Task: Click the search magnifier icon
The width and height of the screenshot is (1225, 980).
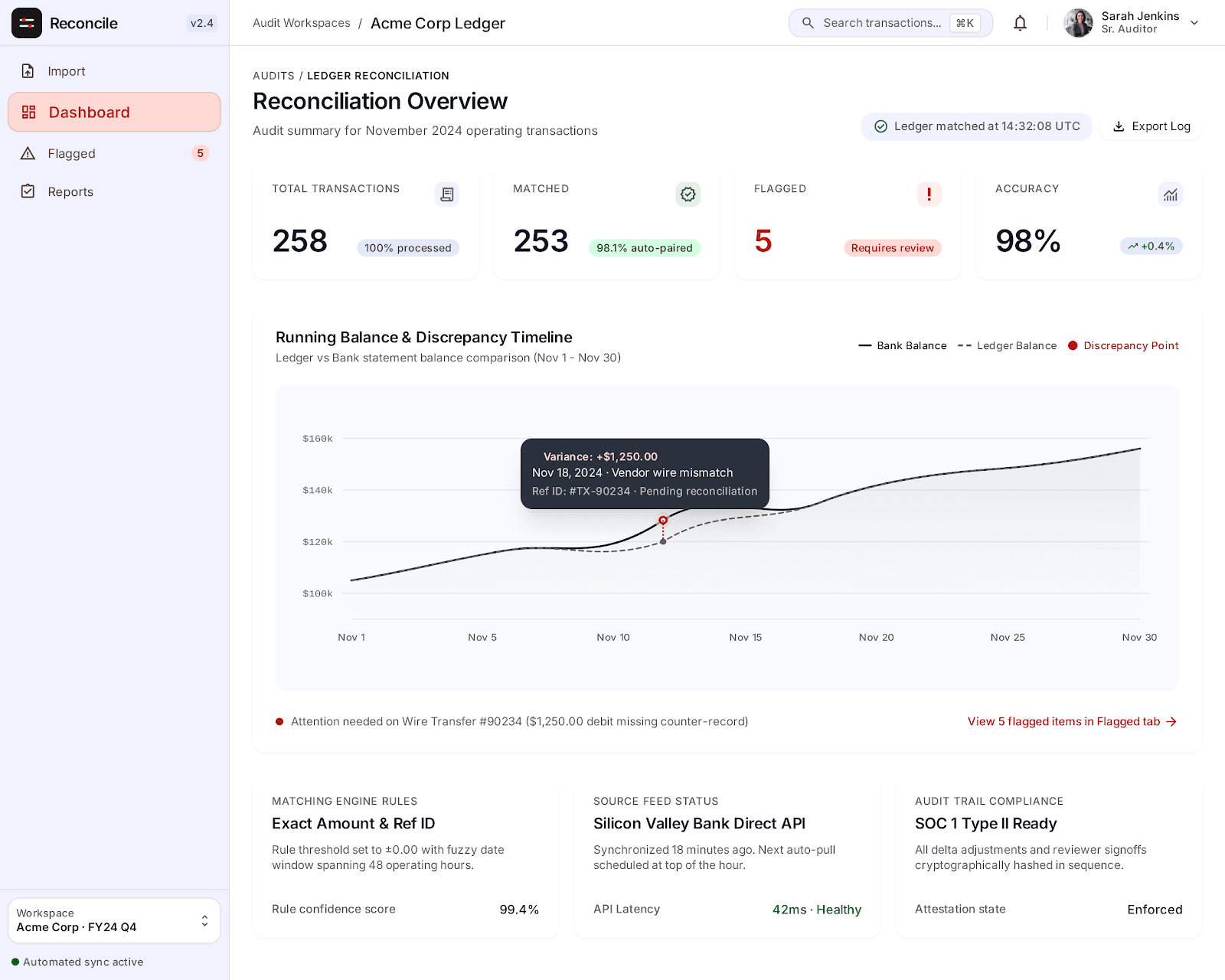Action: [x=808, y=23]
